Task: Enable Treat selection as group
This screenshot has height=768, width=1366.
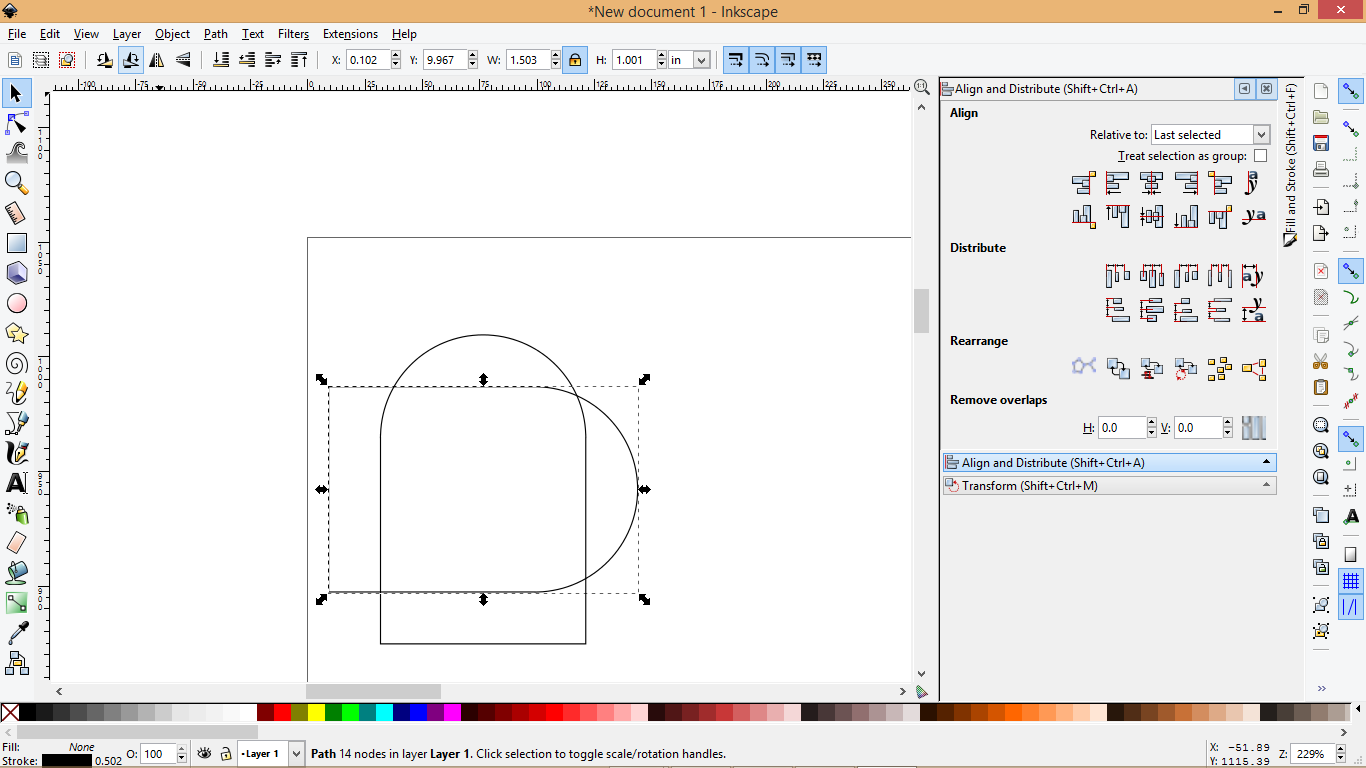Action: point(1261,155)
